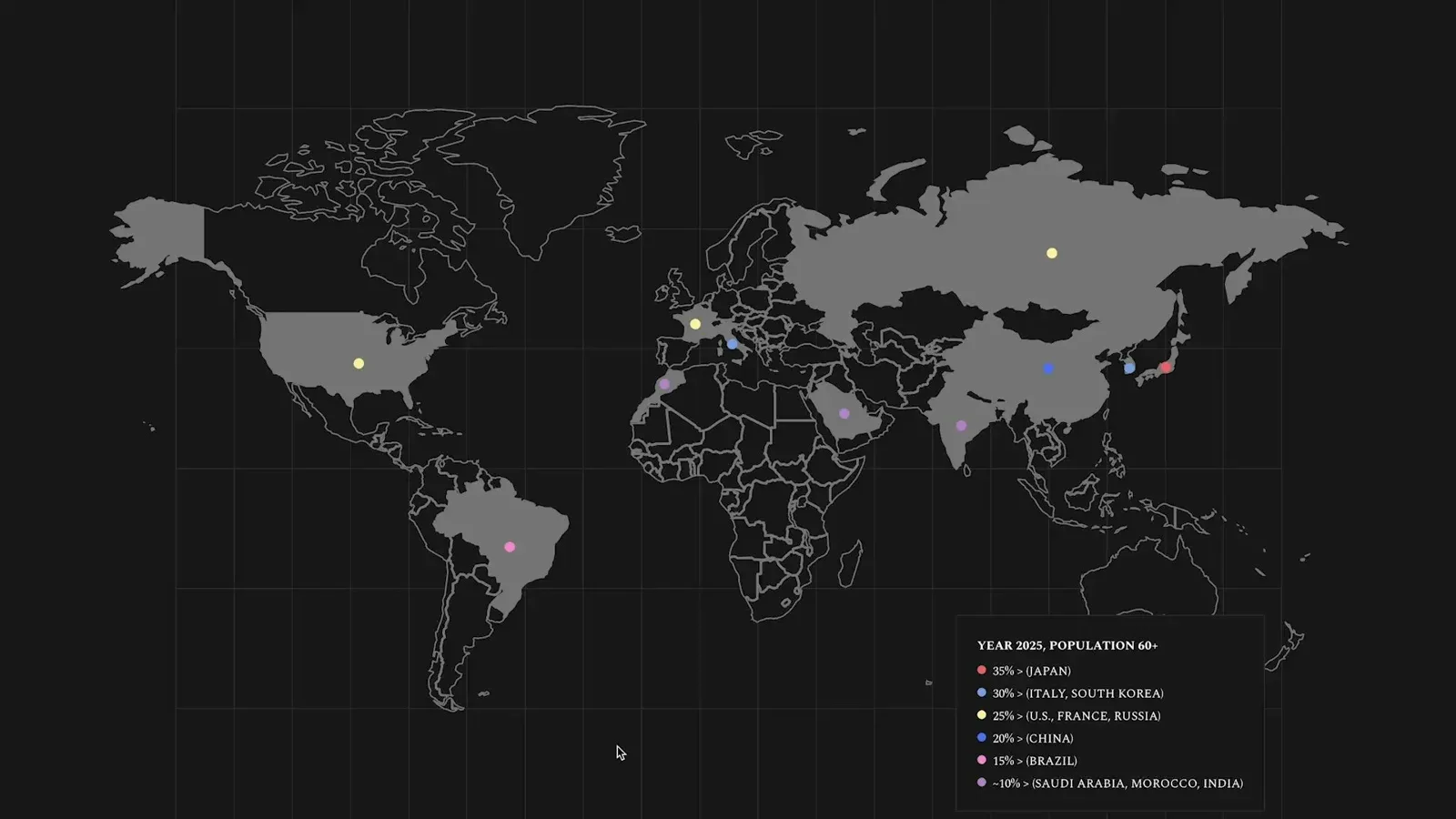This screenshot has height=819, width=1456.
Task: Click the light blue dot on South Korea
Action: pyautogui.click(x=1129, y=369)
